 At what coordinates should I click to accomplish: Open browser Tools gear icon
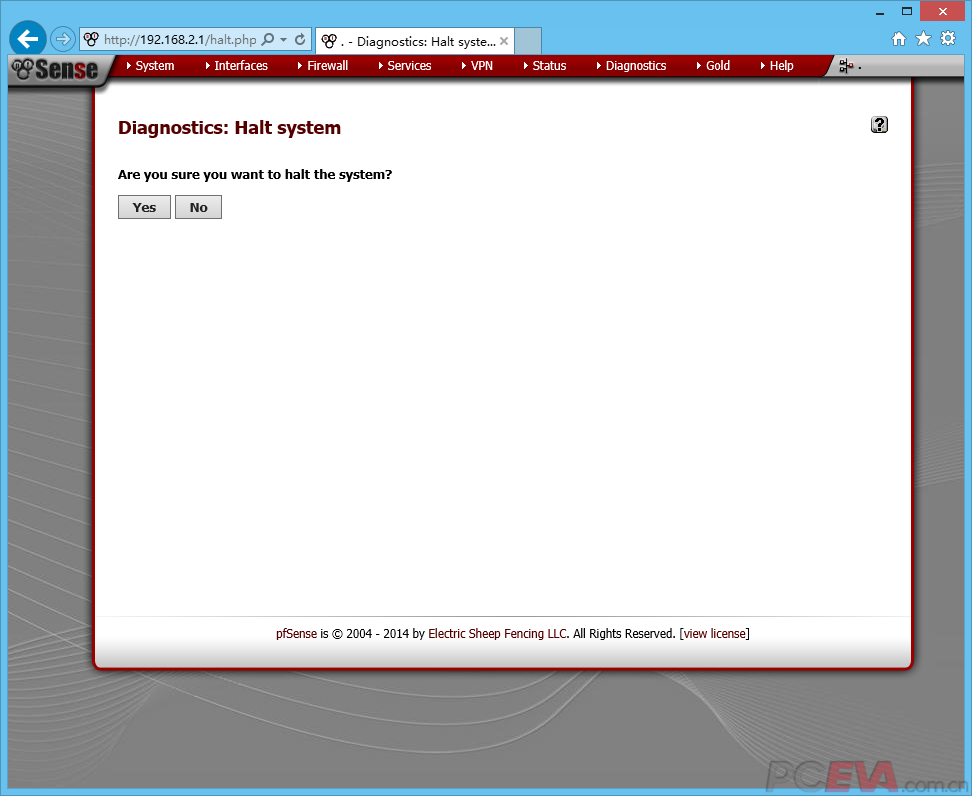click(948, 39)
